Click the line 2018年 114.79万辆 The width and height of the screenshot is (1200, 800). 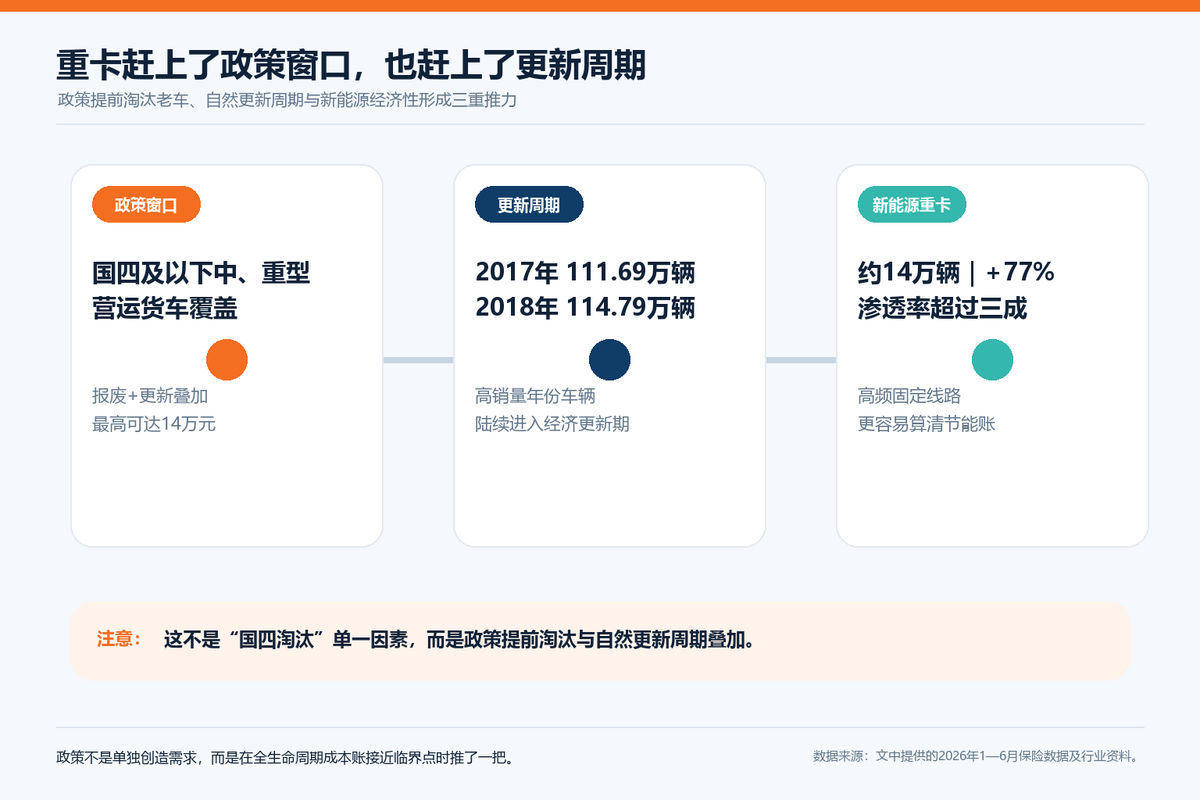coord(585,308)
